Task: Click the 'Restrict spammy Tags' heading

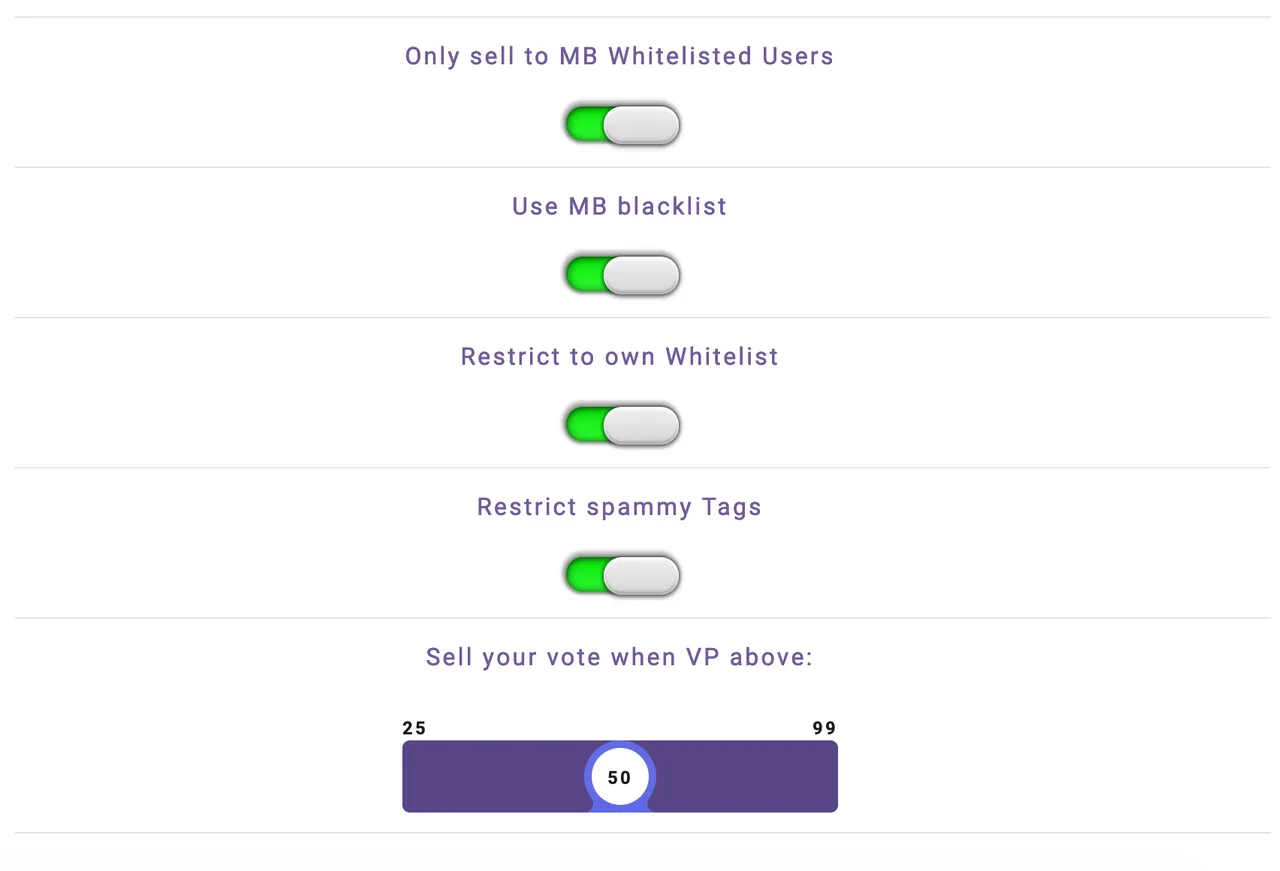Action: 619,507
